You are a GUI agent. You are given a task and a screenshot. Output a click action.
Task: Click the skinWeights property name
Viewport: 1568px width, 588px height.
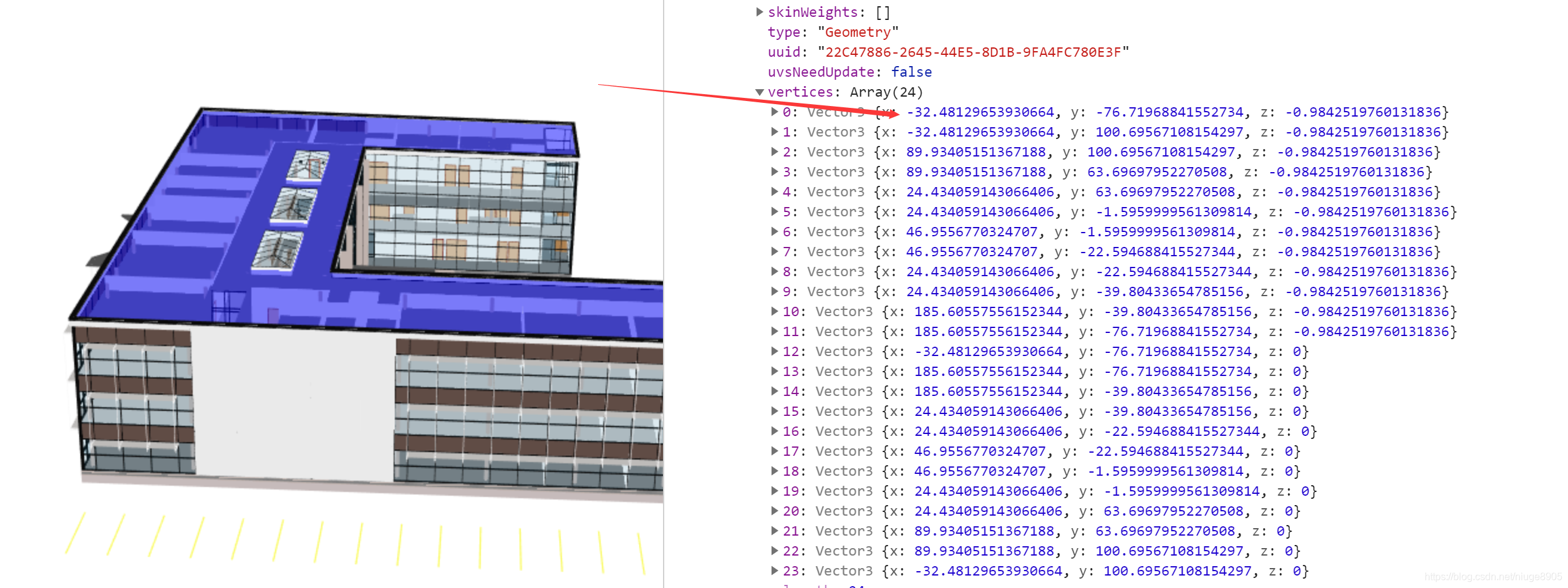click(813, 12)
